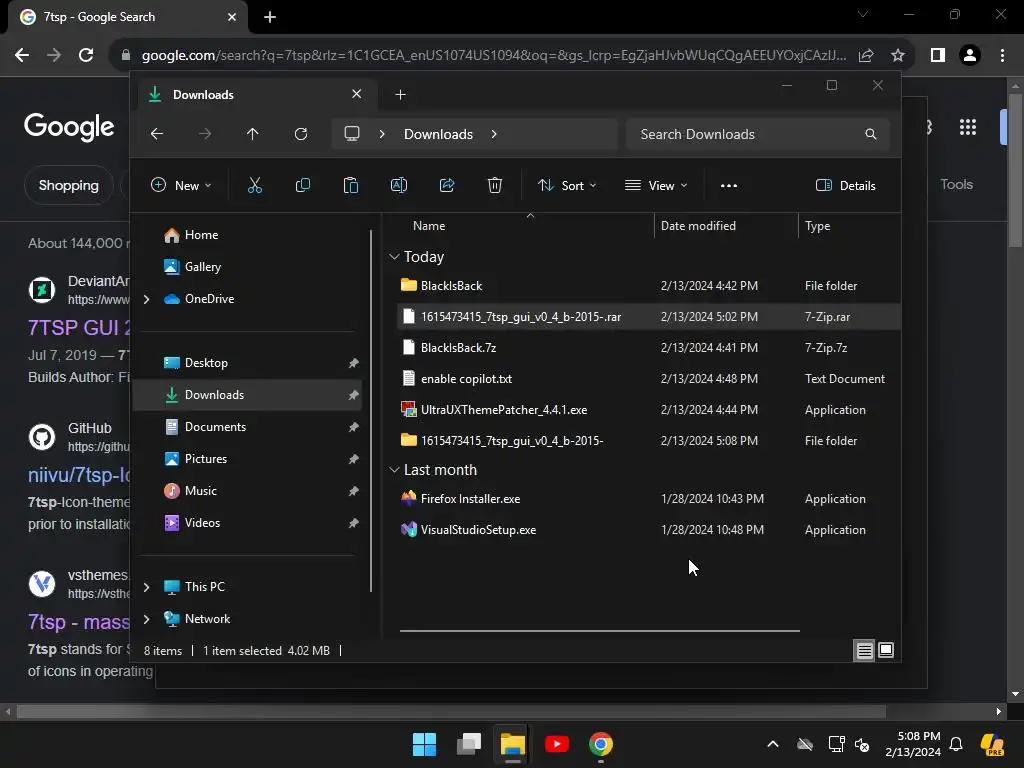Viewport: 1024px width, 768px height.
Task: Go back in File Explorer
Action: [157, 134]
